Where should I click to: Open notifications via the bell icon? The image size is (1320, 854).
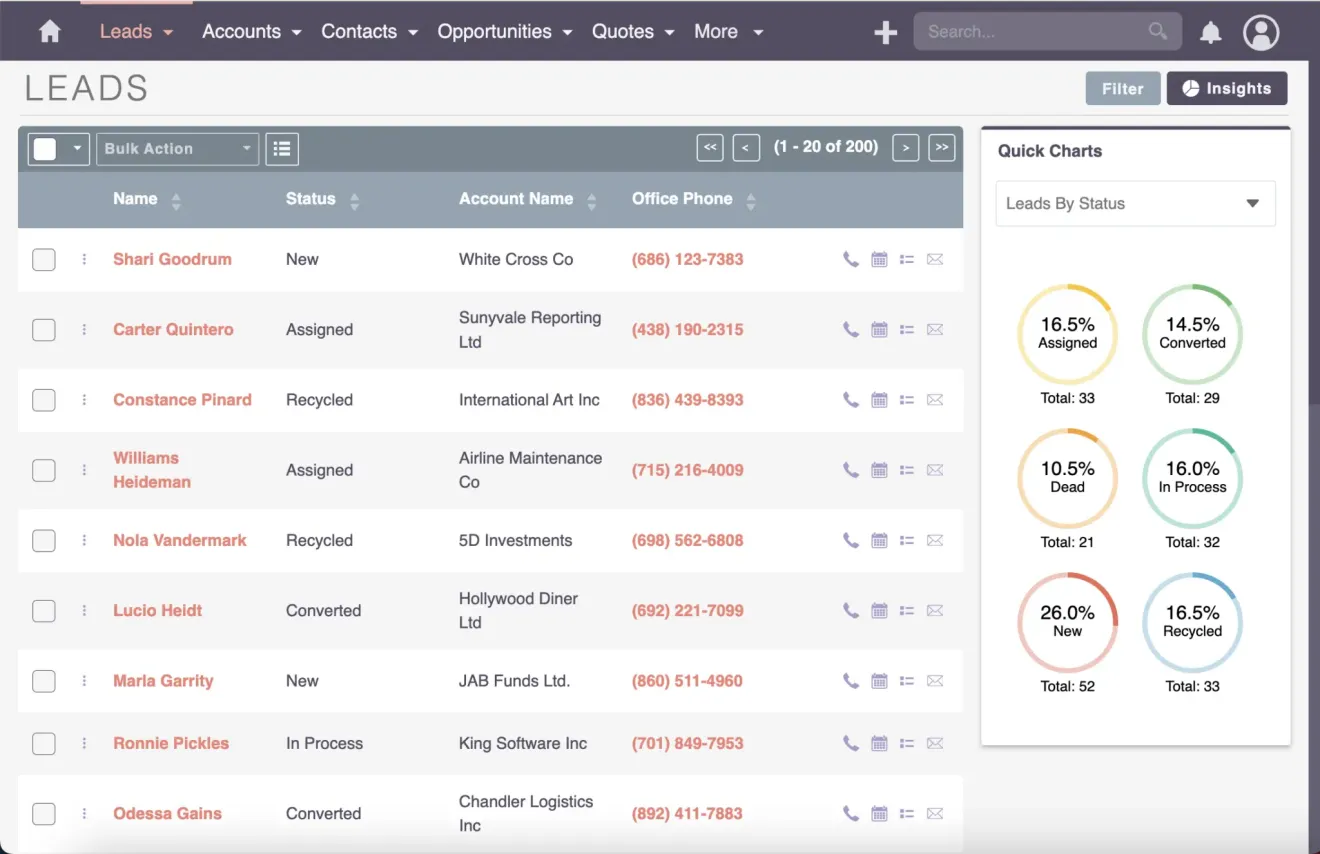[1210, 31]
